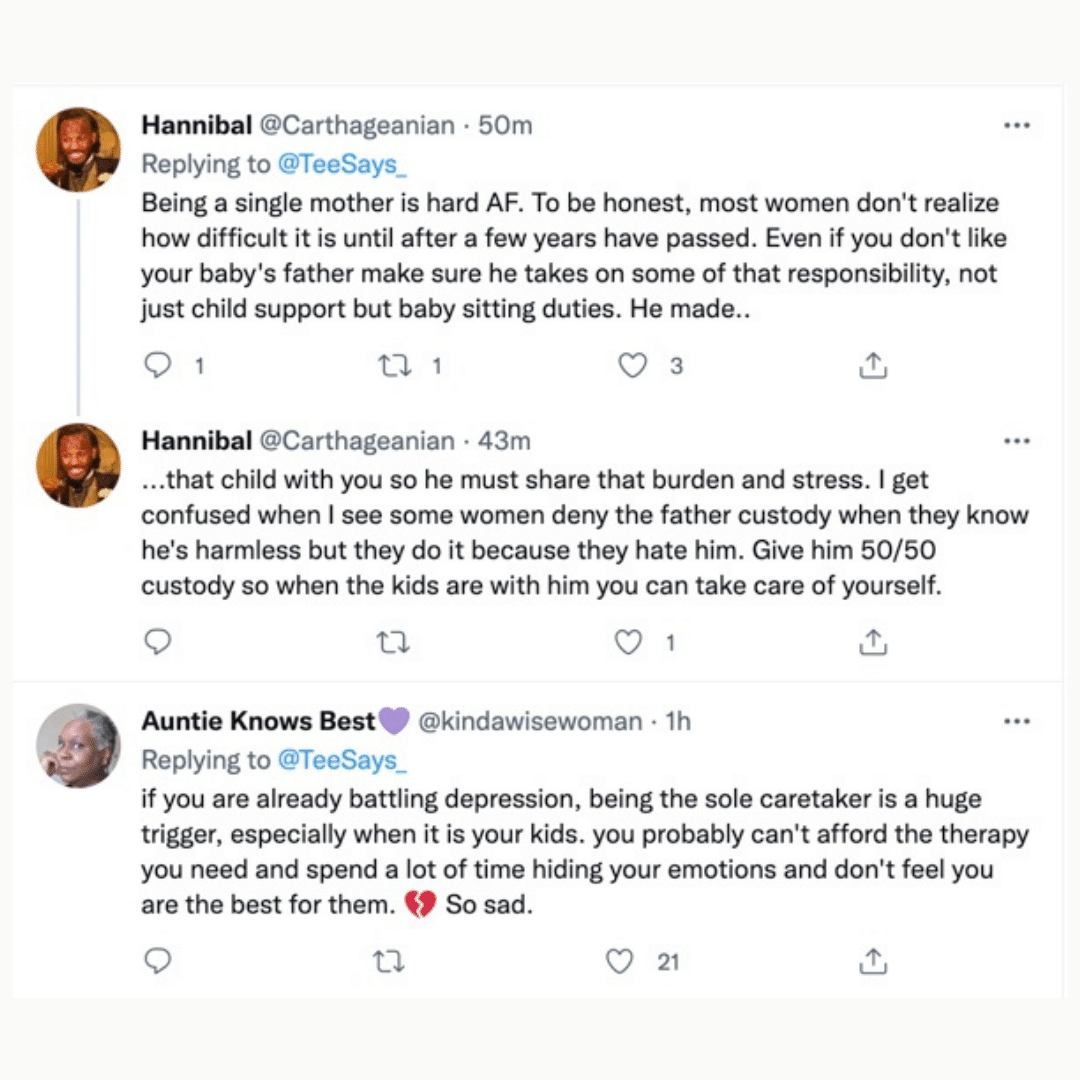Reply to Hannibal's 43m tweet
The height and width of the screenshot is (1080, 1080).
157,642
